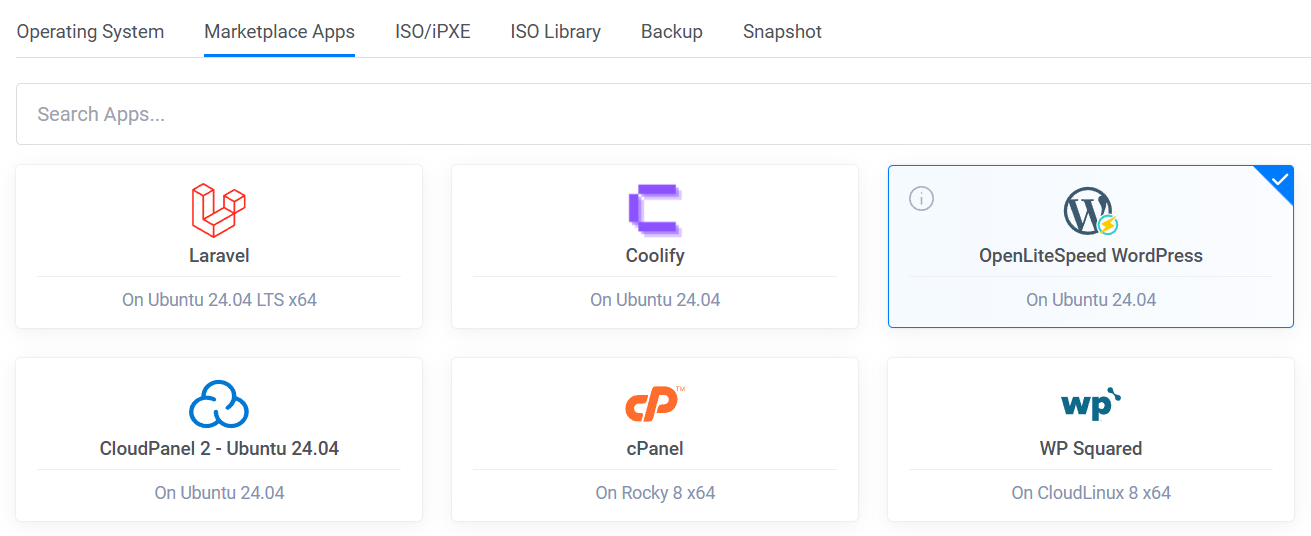Click the blue CloudPanel cloud icon

[x=219, y=404]
